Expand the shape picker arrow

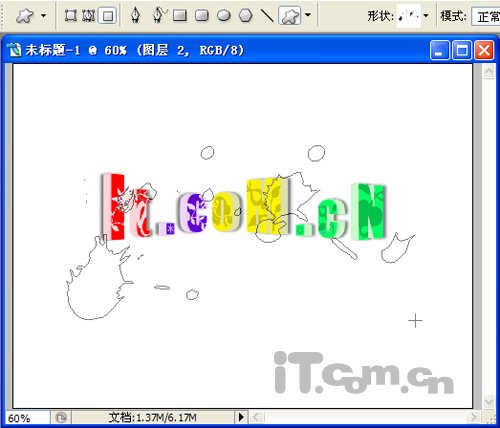point(426,16)
